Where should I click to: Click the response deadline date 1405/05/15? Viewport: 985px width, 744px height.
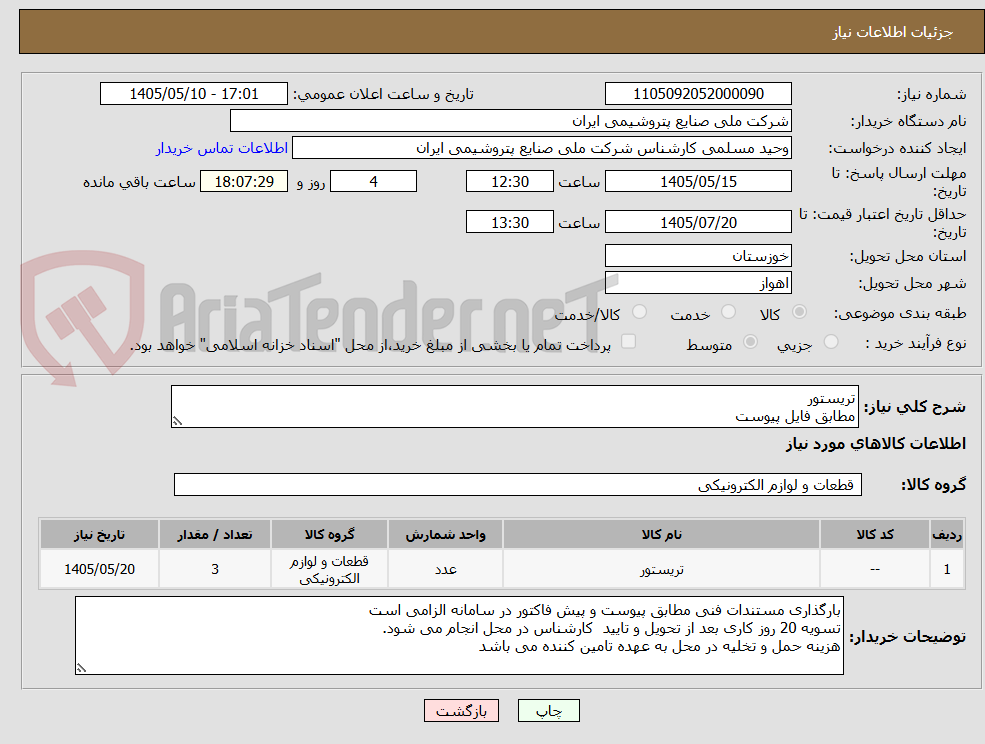(698, 182)
